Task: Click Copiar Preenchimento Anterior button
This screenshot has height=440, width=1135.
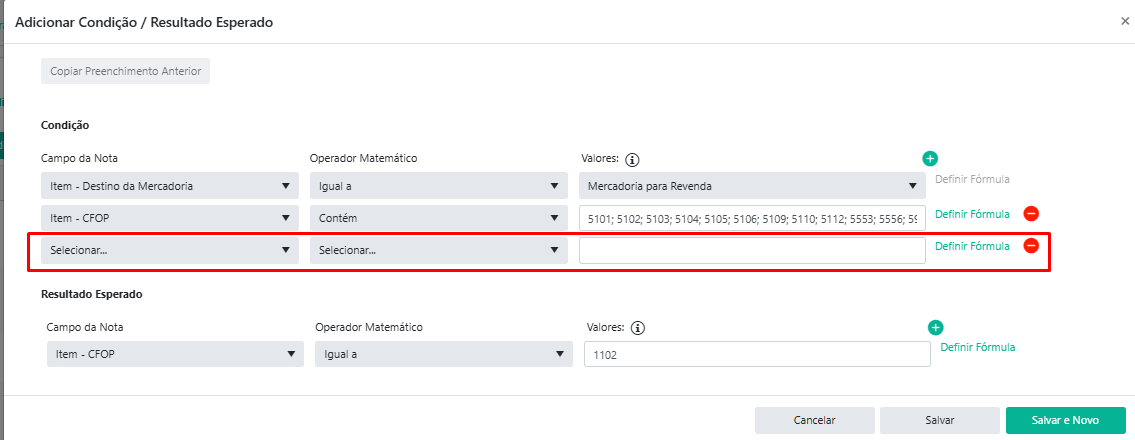Action: (125, 71)
